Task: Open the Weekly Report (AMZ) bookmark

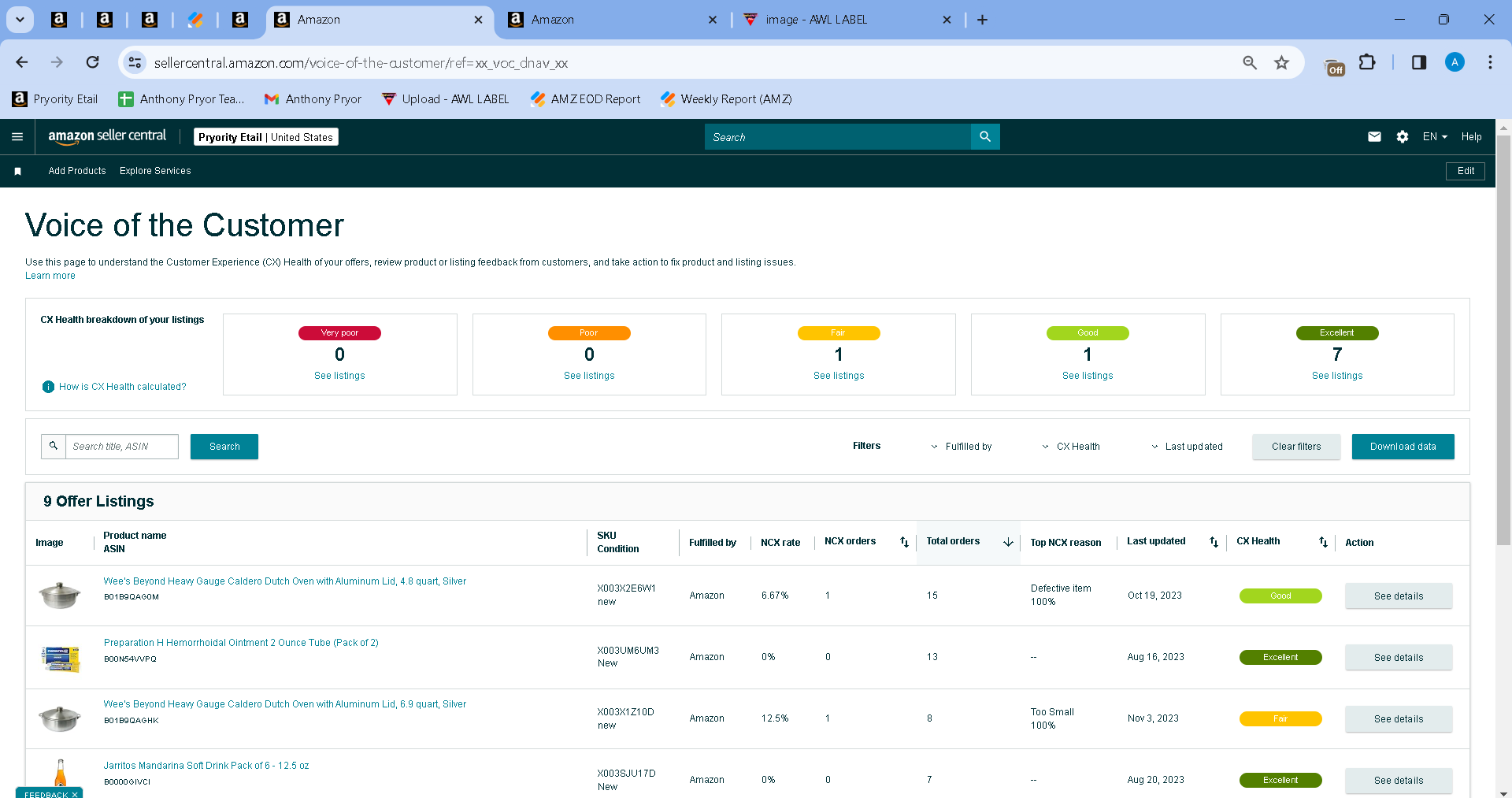Action: (726, 99)
